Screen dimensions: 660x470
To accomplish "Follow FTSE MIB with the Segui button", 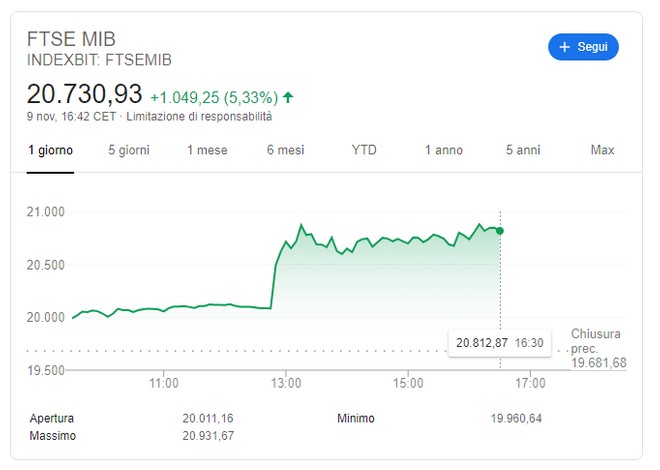I will (583, 47).
